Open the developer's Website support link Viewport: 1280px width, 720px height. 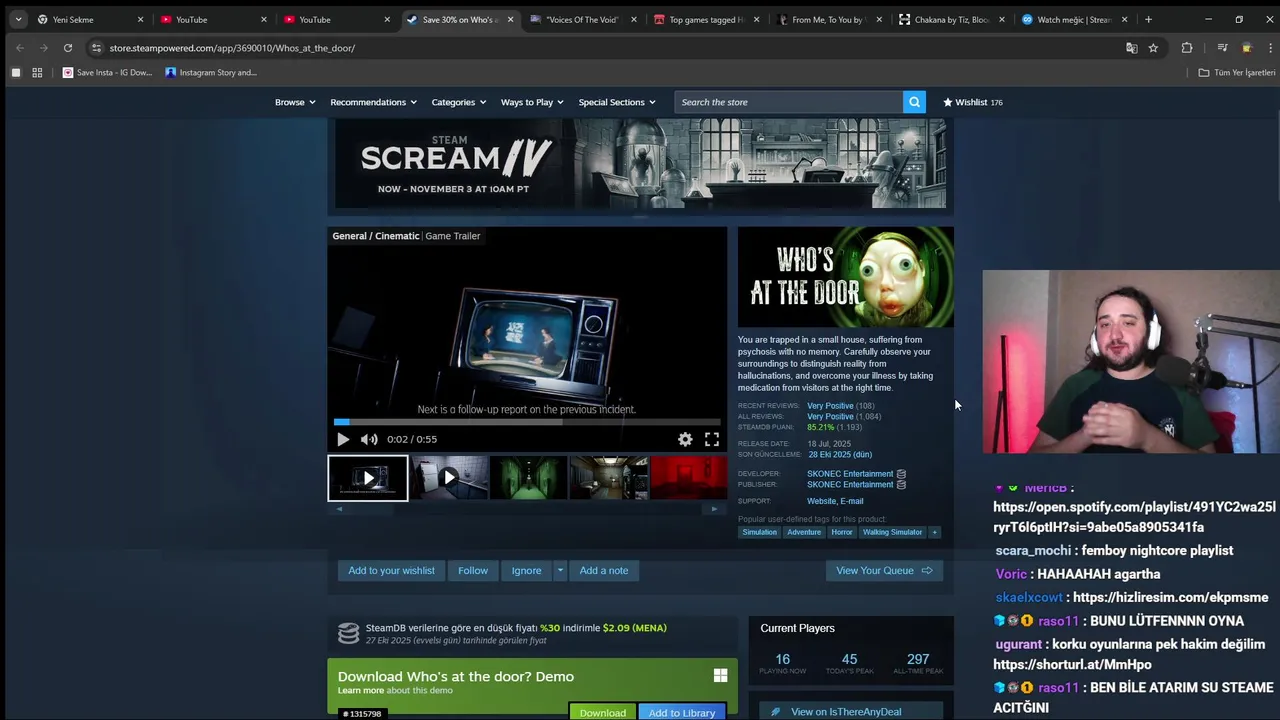[x=821, y=501]
